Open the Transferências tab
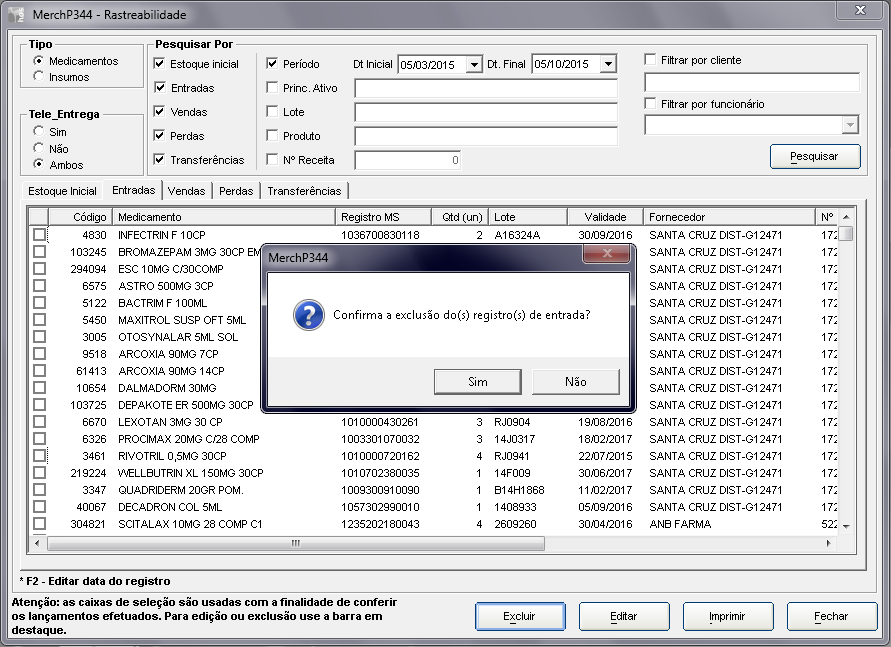This screenshot has width=891, height=647. (x=304, y=191)
